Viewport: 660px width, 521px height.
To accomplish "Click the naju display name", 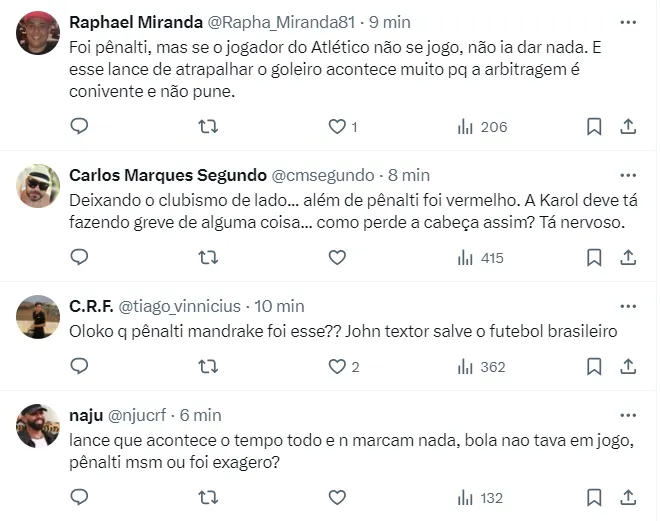I will tap(86, 414).
